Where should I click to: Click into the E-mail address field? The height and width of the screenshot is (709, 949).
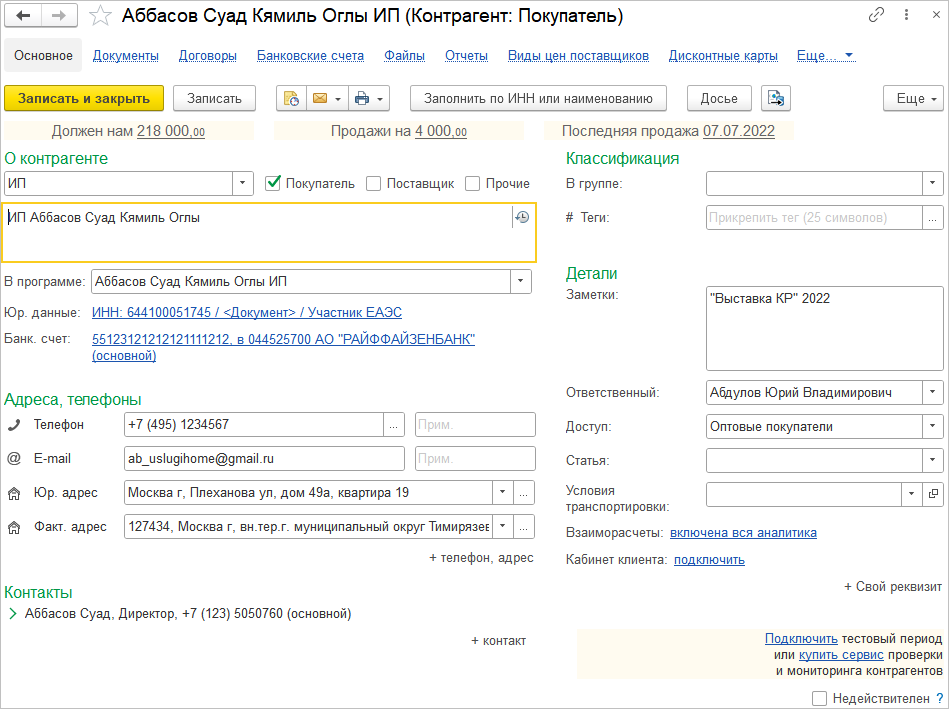(x=264, y=459)
